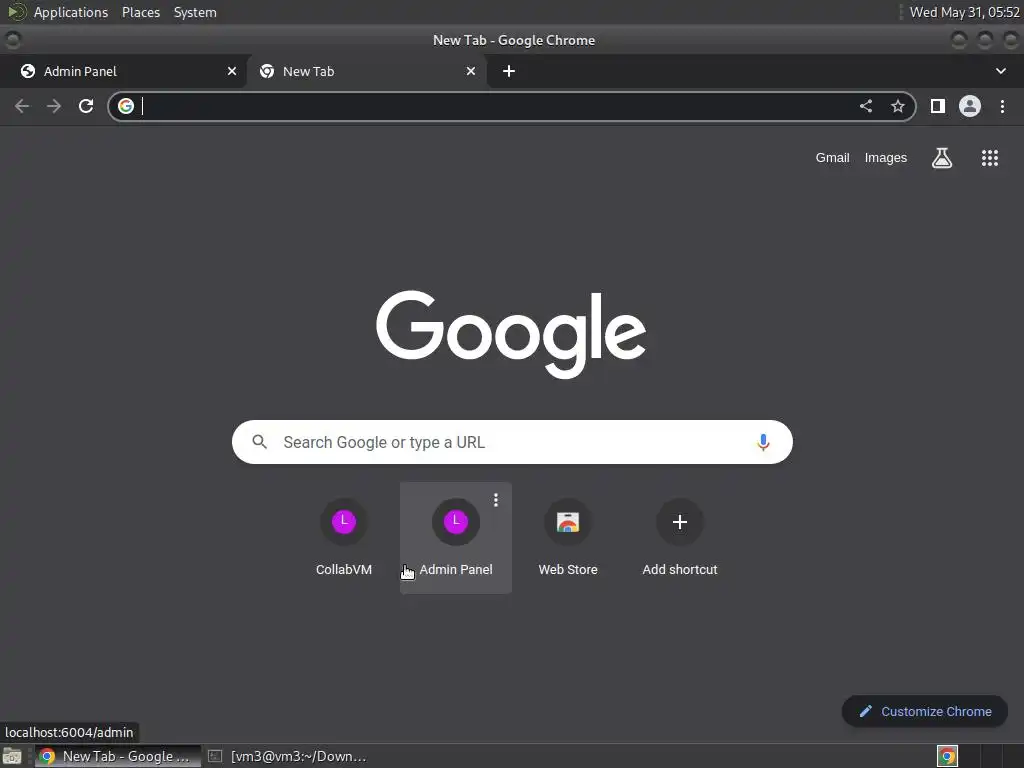This screenshot has height=768, width=1024.
Task: Start voice search with the microphone
Action: point(763,442)
